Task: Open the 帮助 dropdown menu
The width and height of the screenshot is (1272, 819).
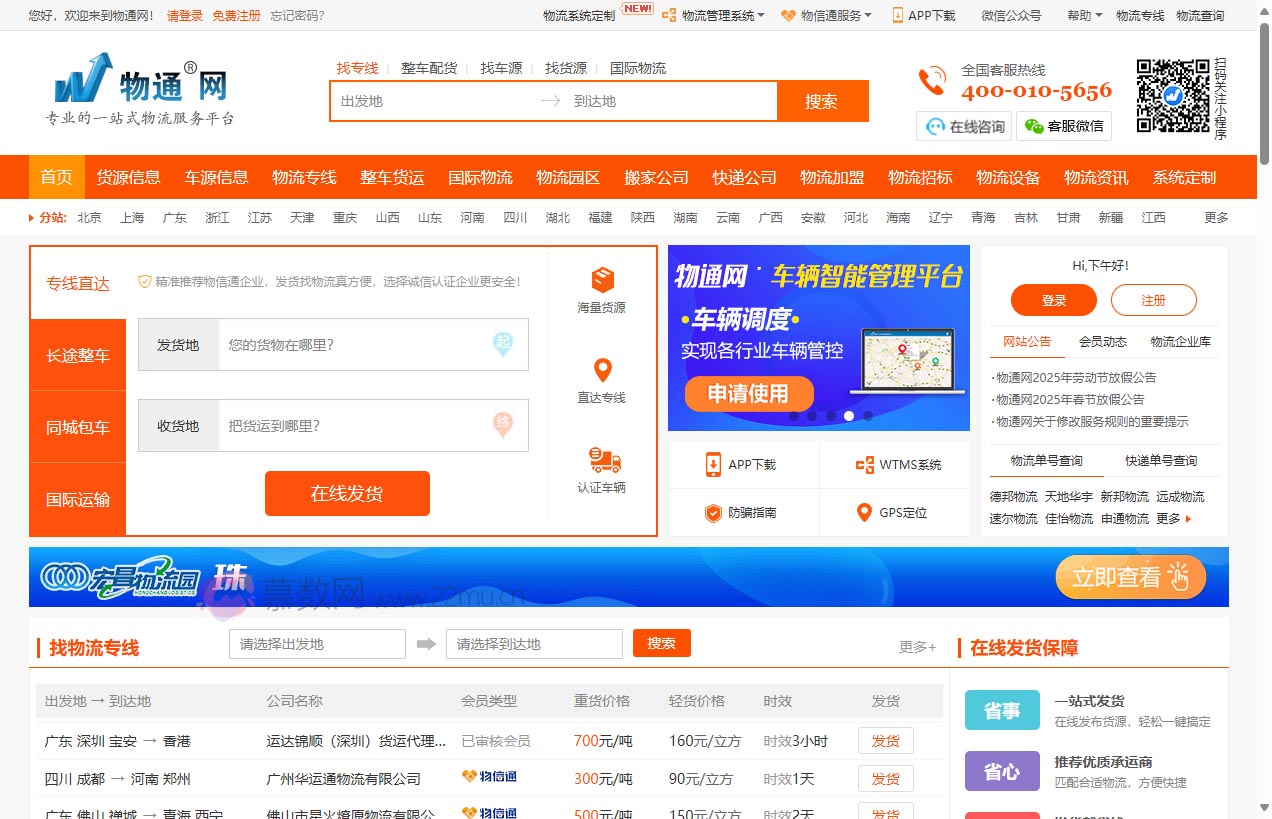Action: (1078, 16)
